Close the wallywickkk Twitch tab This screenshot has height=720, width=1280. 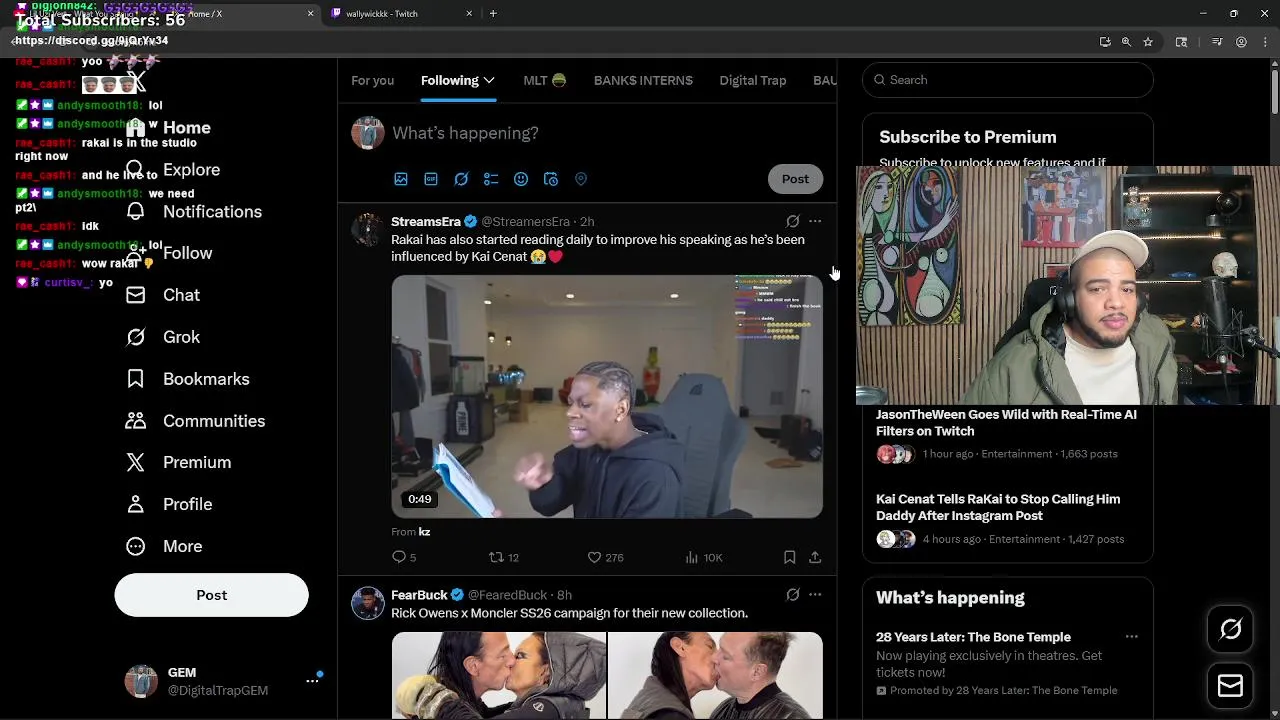coord(469,14)
